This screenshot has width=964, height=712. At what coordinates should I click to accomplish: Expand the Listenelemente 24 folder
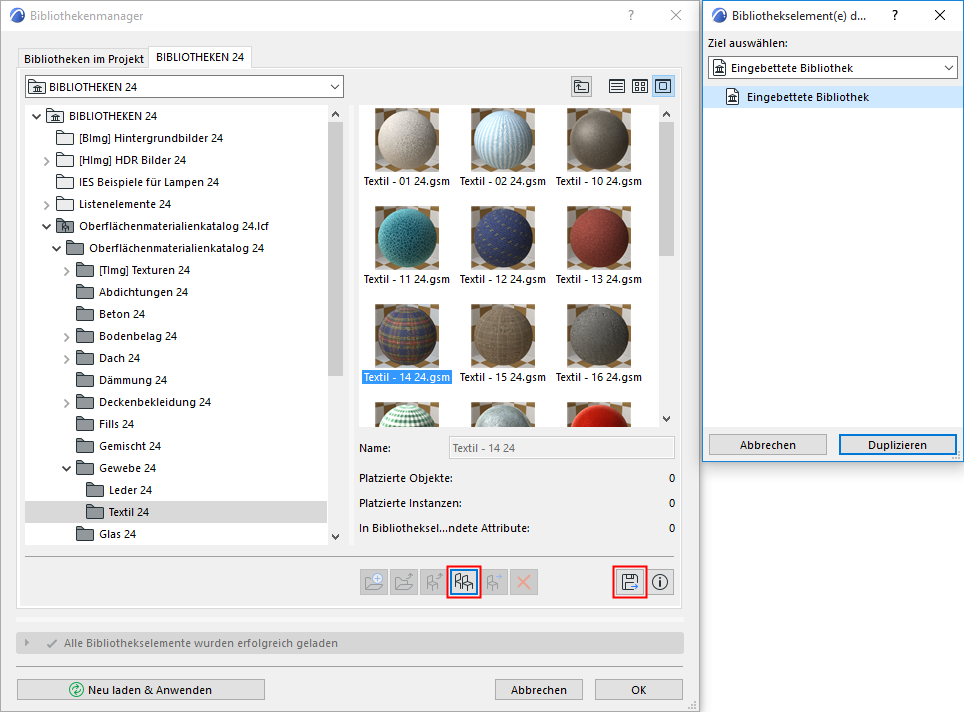tap(47, 205)
